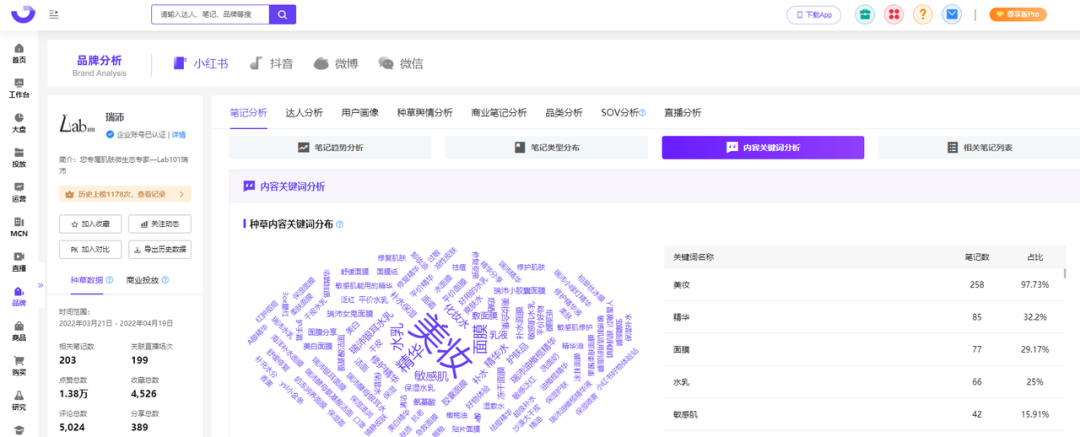Screen dimensions: 1080x437
Task: Select the 面膜 row in keyword table
Action: coord(864,349)
